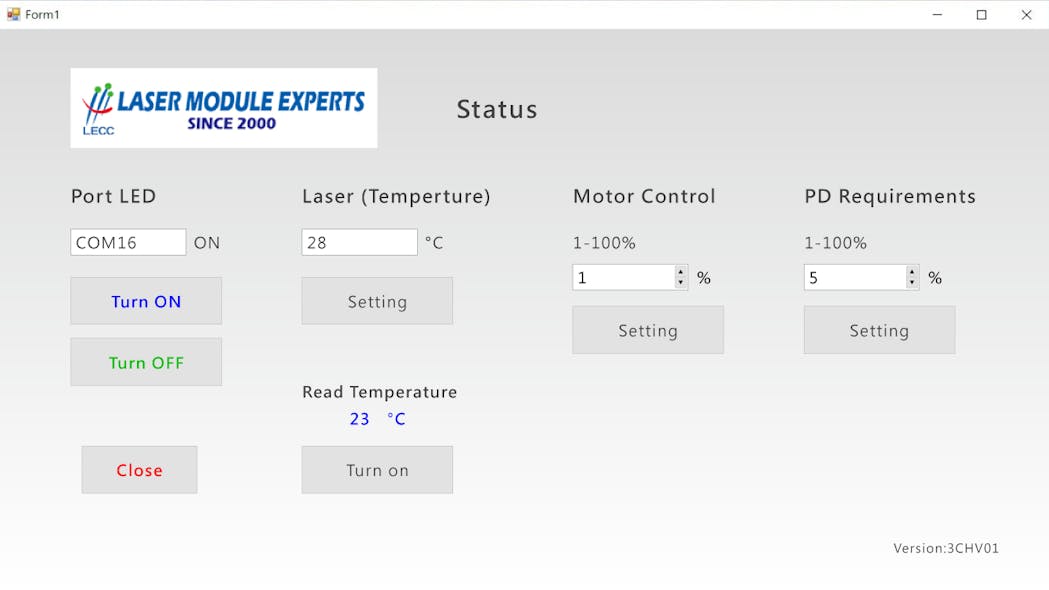The height and width of the screenshot is (590, 1049).
Task: Click the PD Requirements Setting button
Action: tap(879, 330)
